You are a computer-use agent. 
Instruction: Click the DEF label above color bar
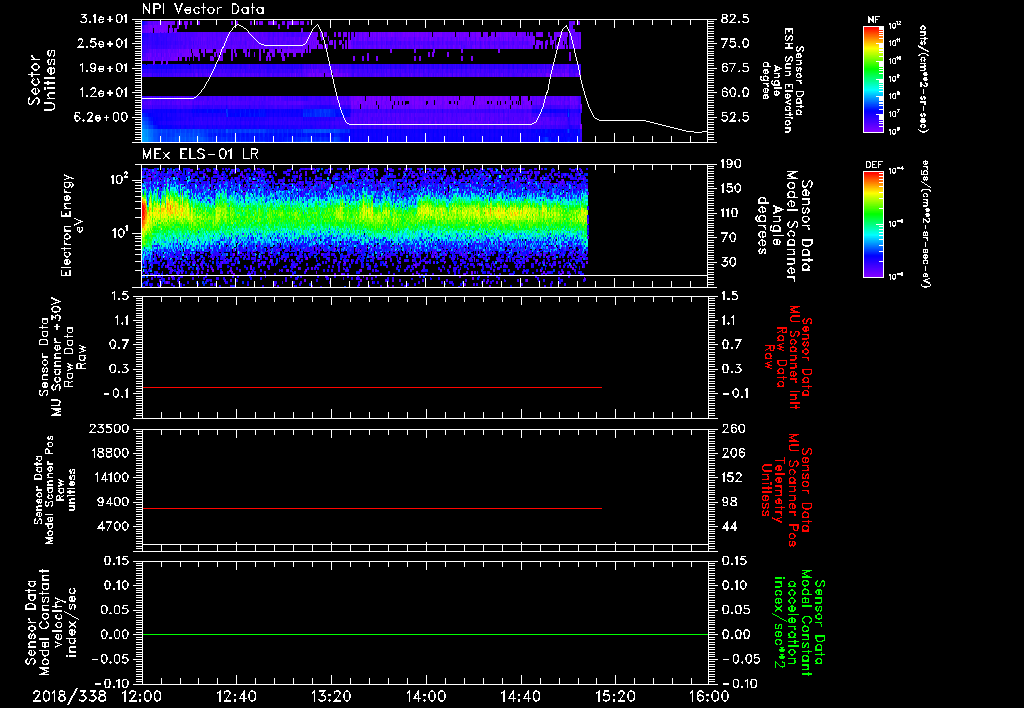coord(873,165)
